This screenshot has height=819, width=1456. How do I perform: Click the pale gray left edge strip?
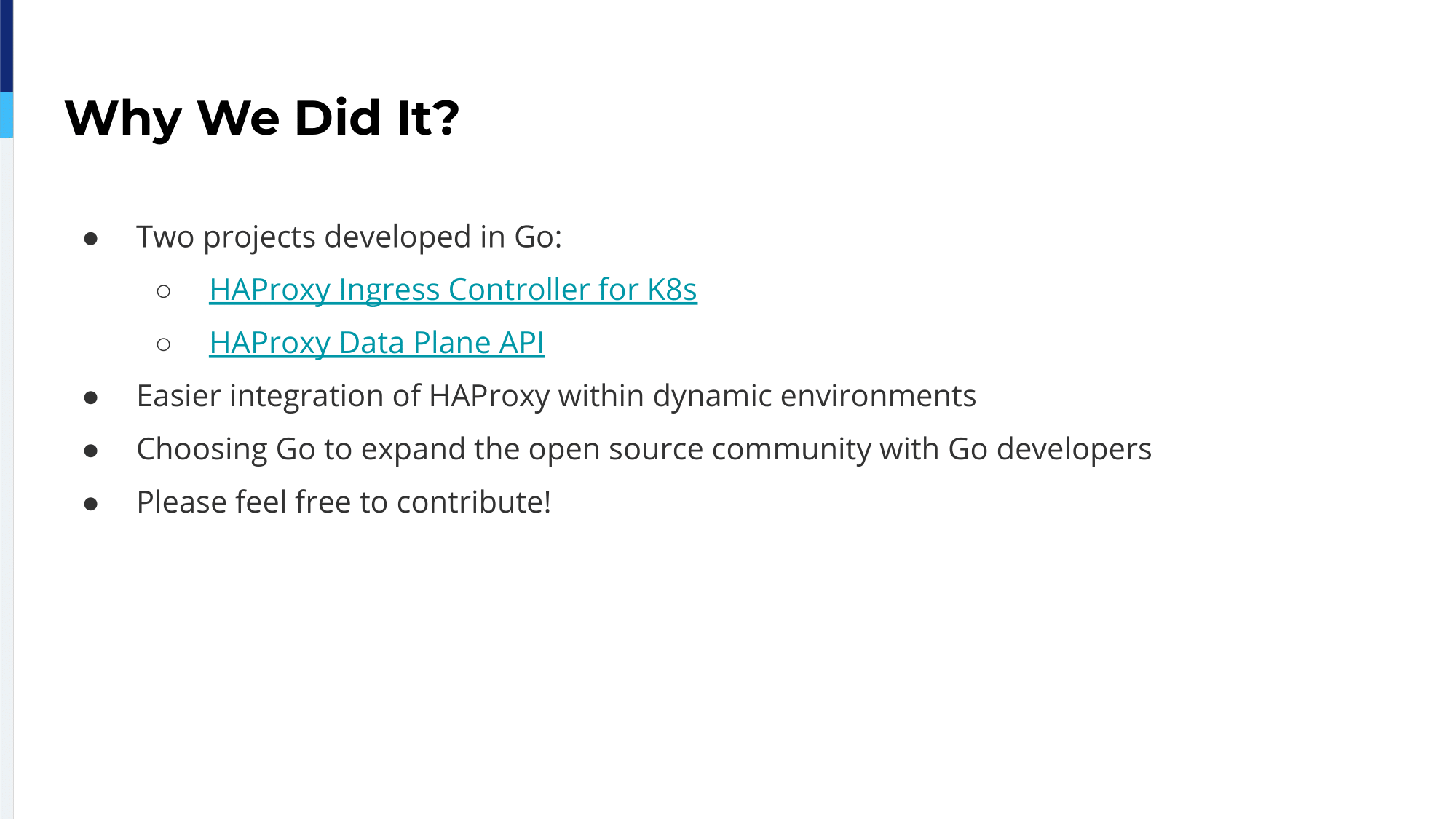click(x=7, y=478)
